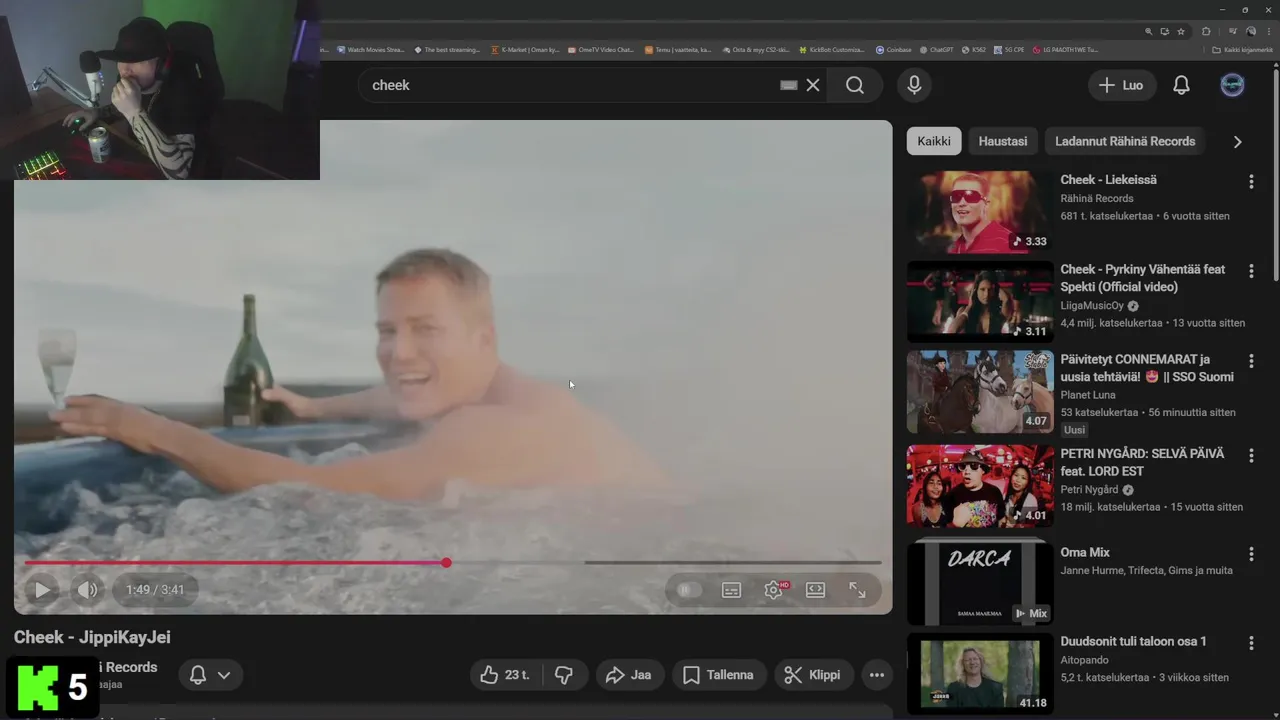Viewport: 1280px width, 720px height.
Task: Bookmark this page with the star icon
Action: tap(1181, 31)
